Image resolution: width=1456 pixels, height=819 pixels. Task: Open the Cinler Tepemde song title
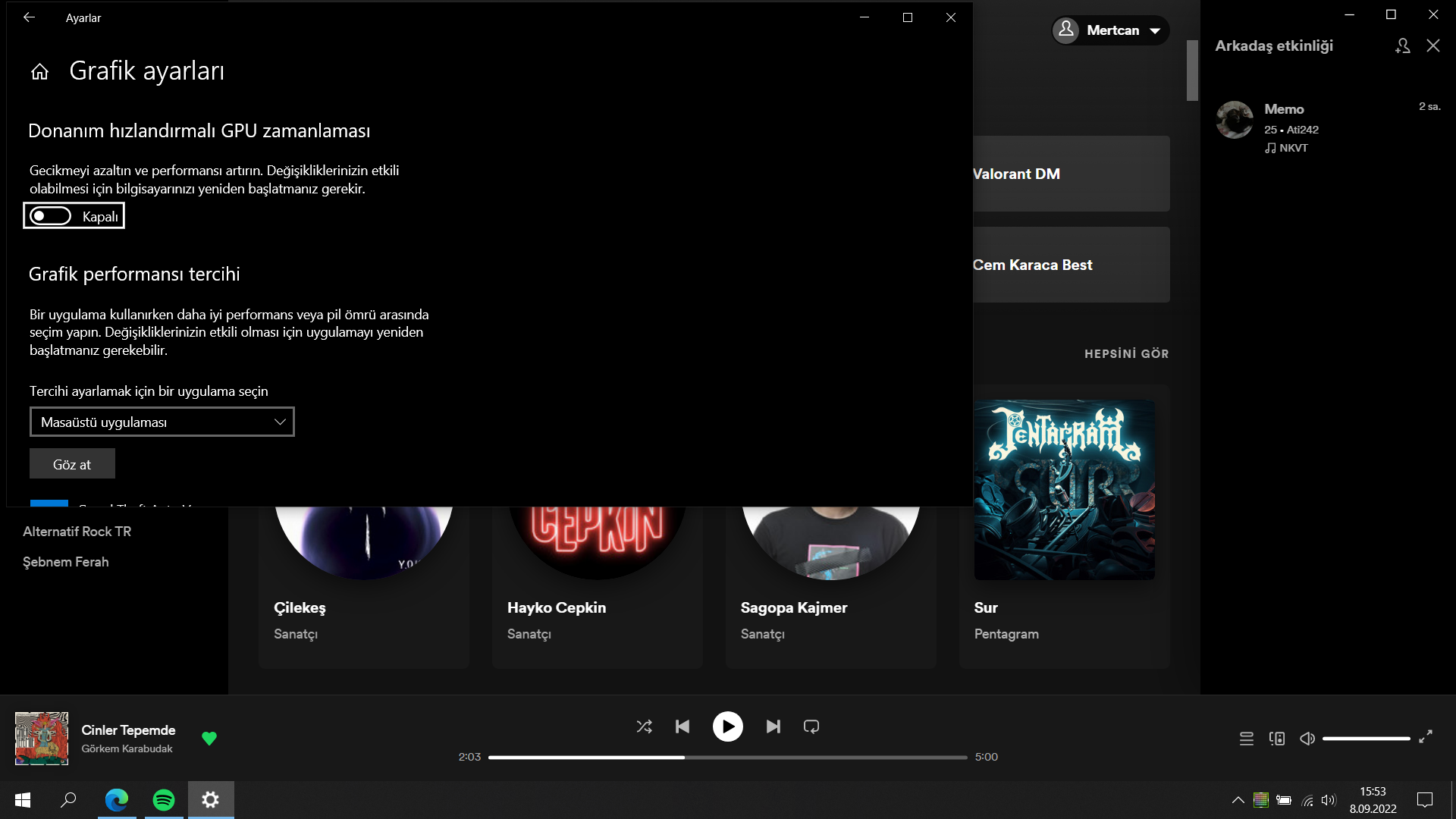coord(128,730)
